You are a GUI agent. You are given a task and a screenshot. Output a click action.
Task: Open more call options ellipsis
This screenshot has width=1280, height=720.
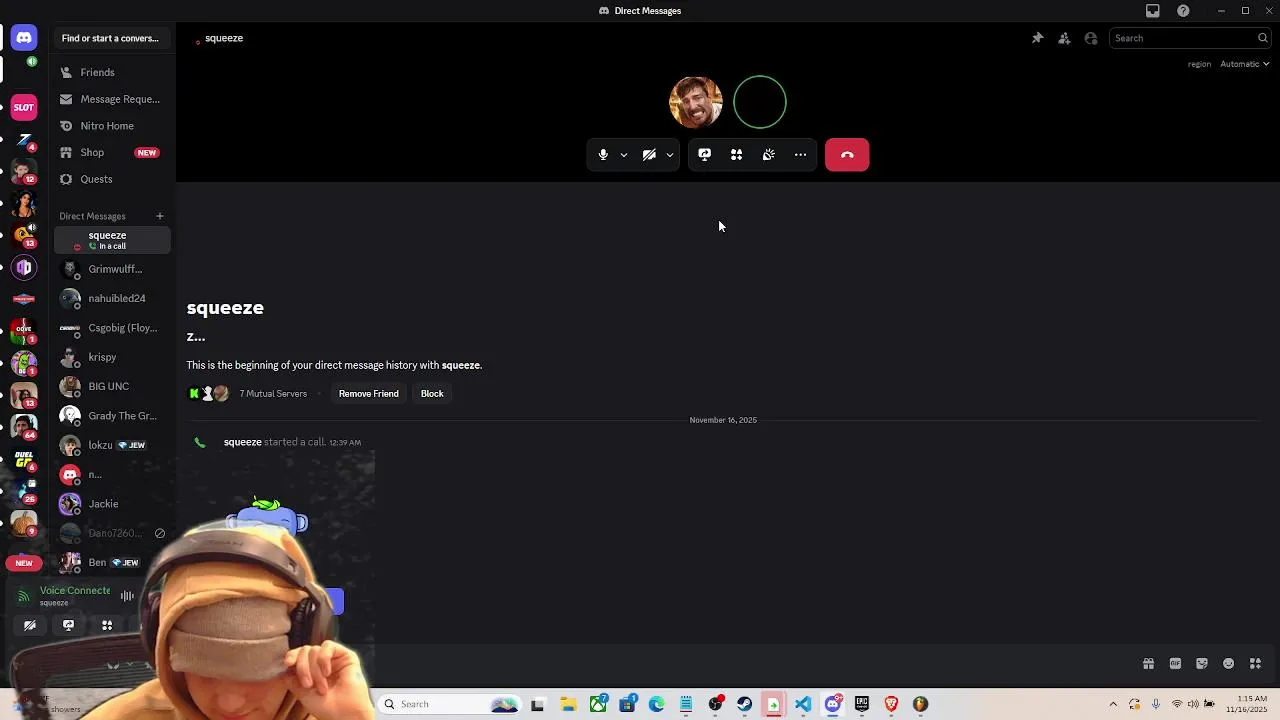tap(800, 155)
